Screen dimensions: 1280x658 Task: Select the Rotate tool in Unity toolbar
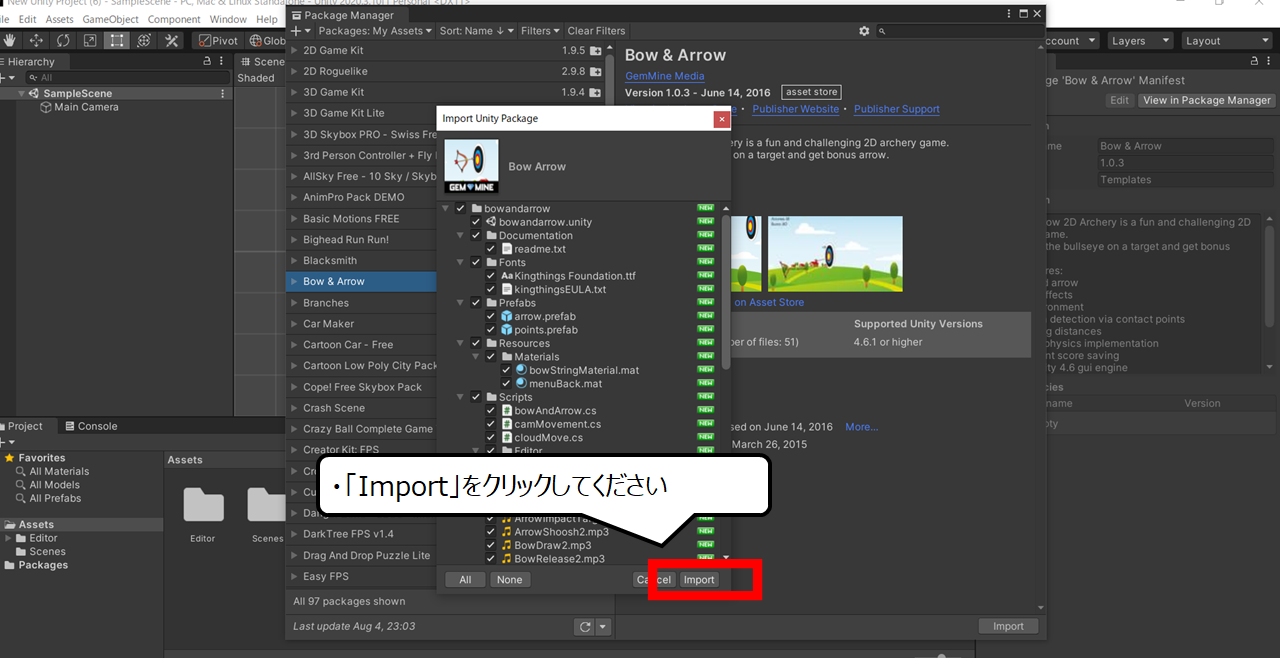(x=64, y=40)
